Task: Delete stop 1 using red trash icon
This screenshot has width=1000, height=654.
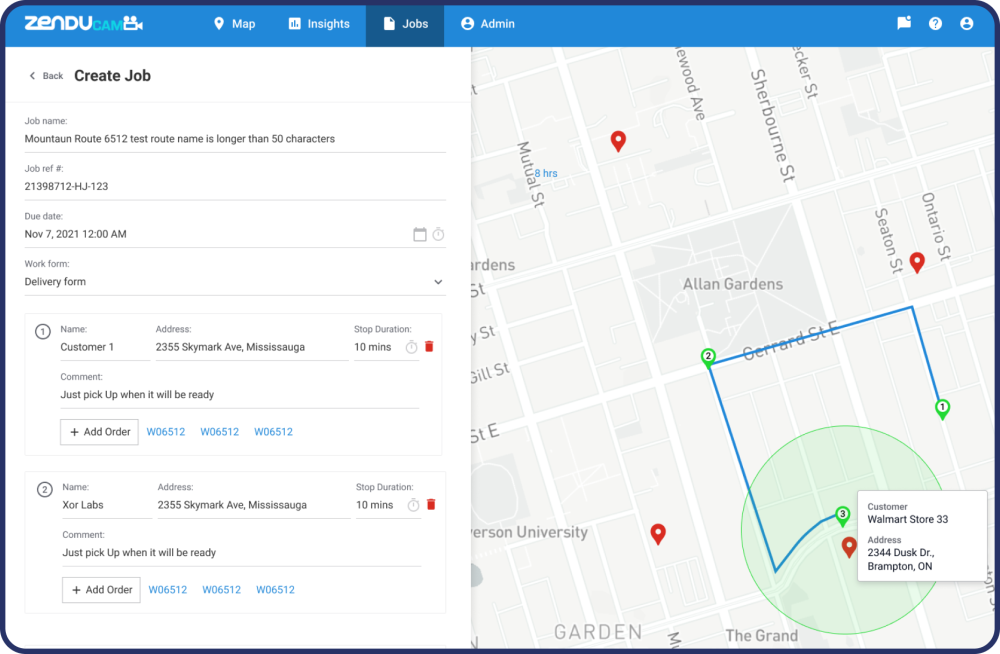Action: click(429, 347)
